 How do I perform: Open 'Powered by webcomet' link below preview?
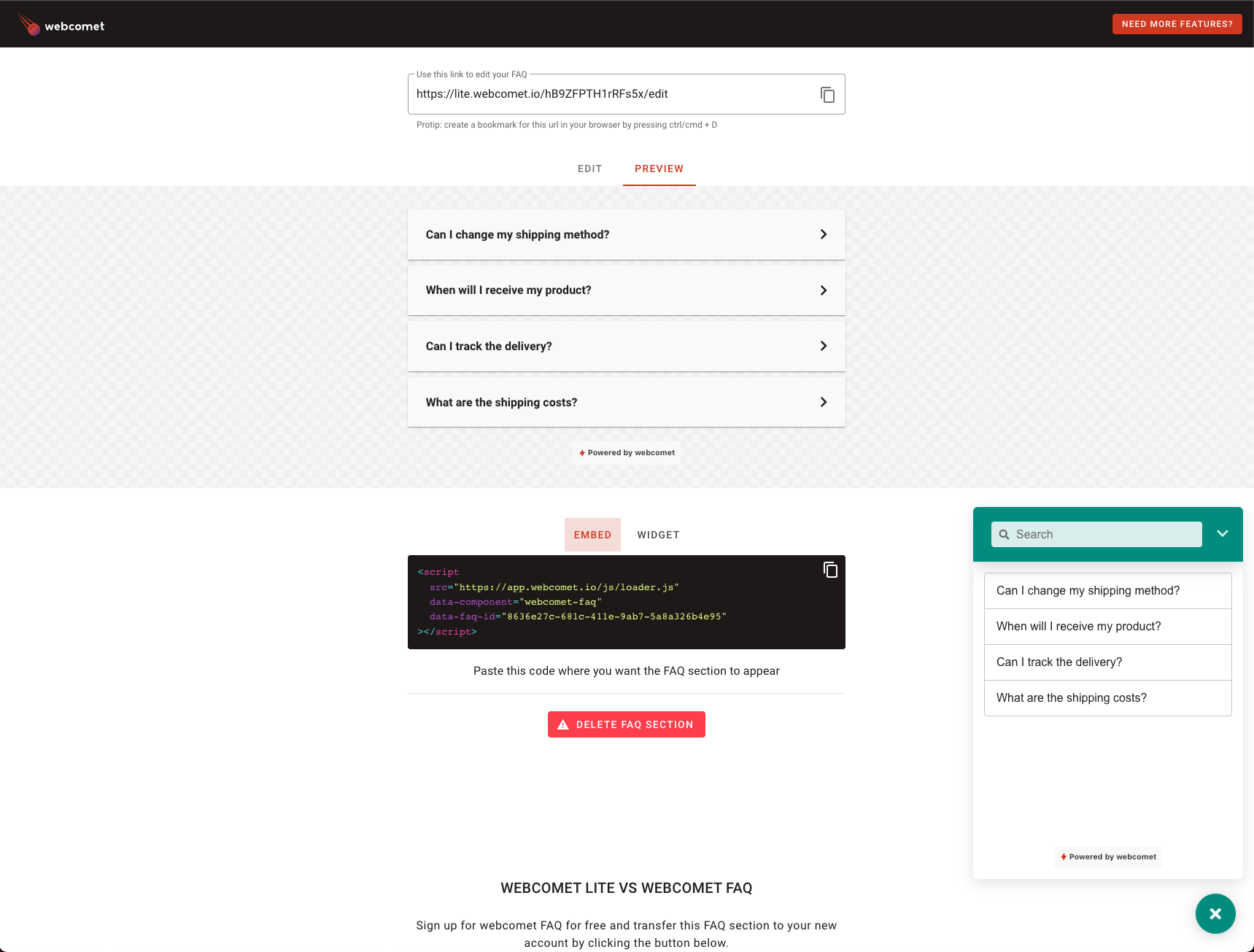click(627, 453)
